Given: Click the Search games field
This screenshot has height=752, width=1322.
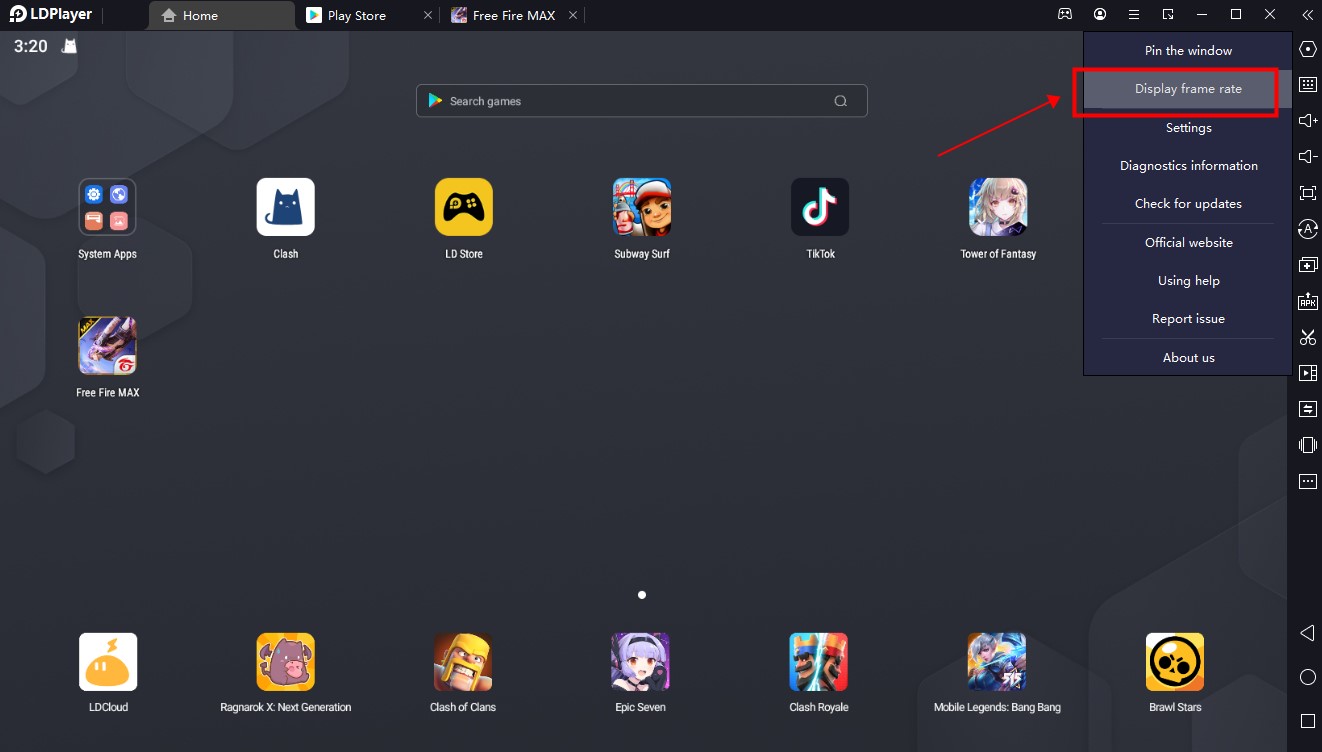Looking at the screenshot, I should pos(641,101).
